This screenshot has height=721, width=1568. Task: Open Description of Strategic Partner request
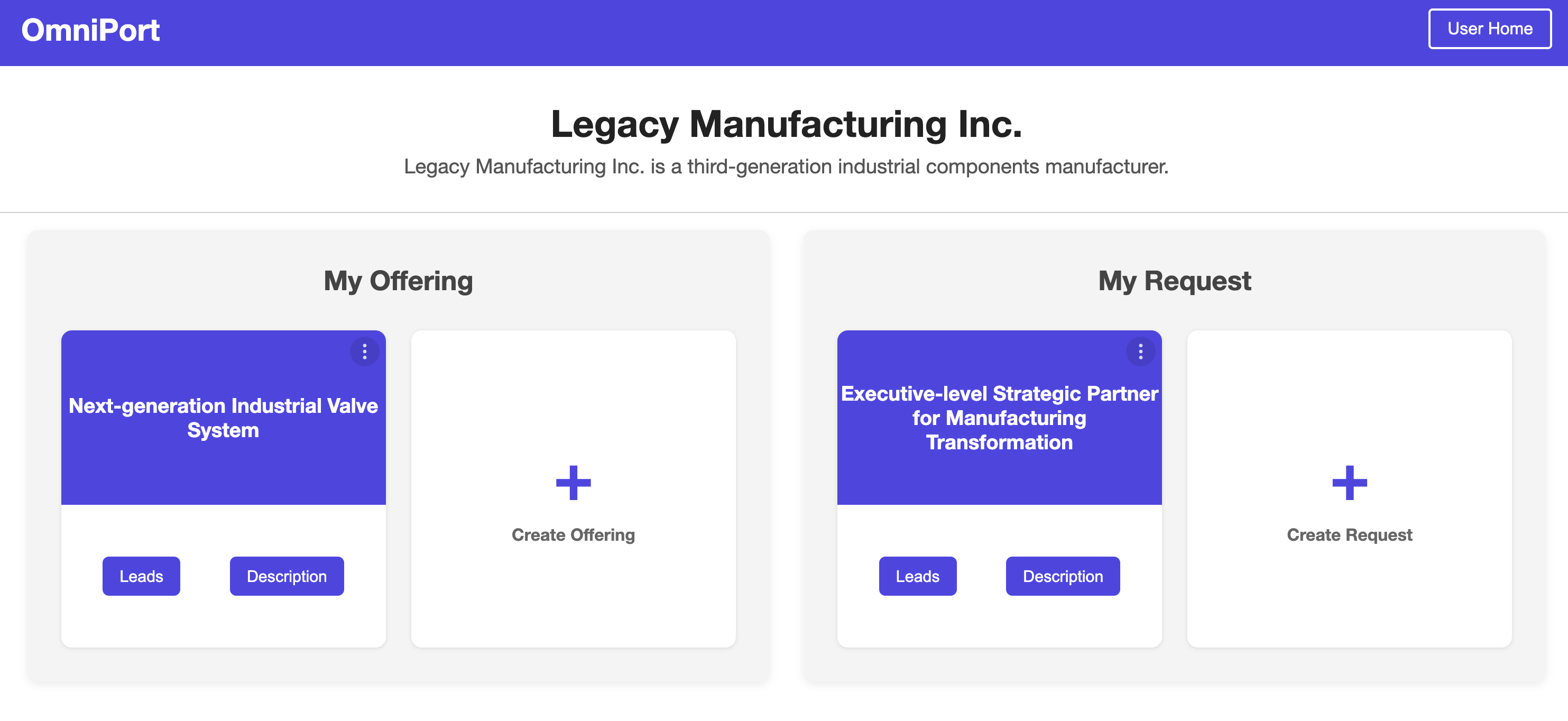tap(1063, 576)
